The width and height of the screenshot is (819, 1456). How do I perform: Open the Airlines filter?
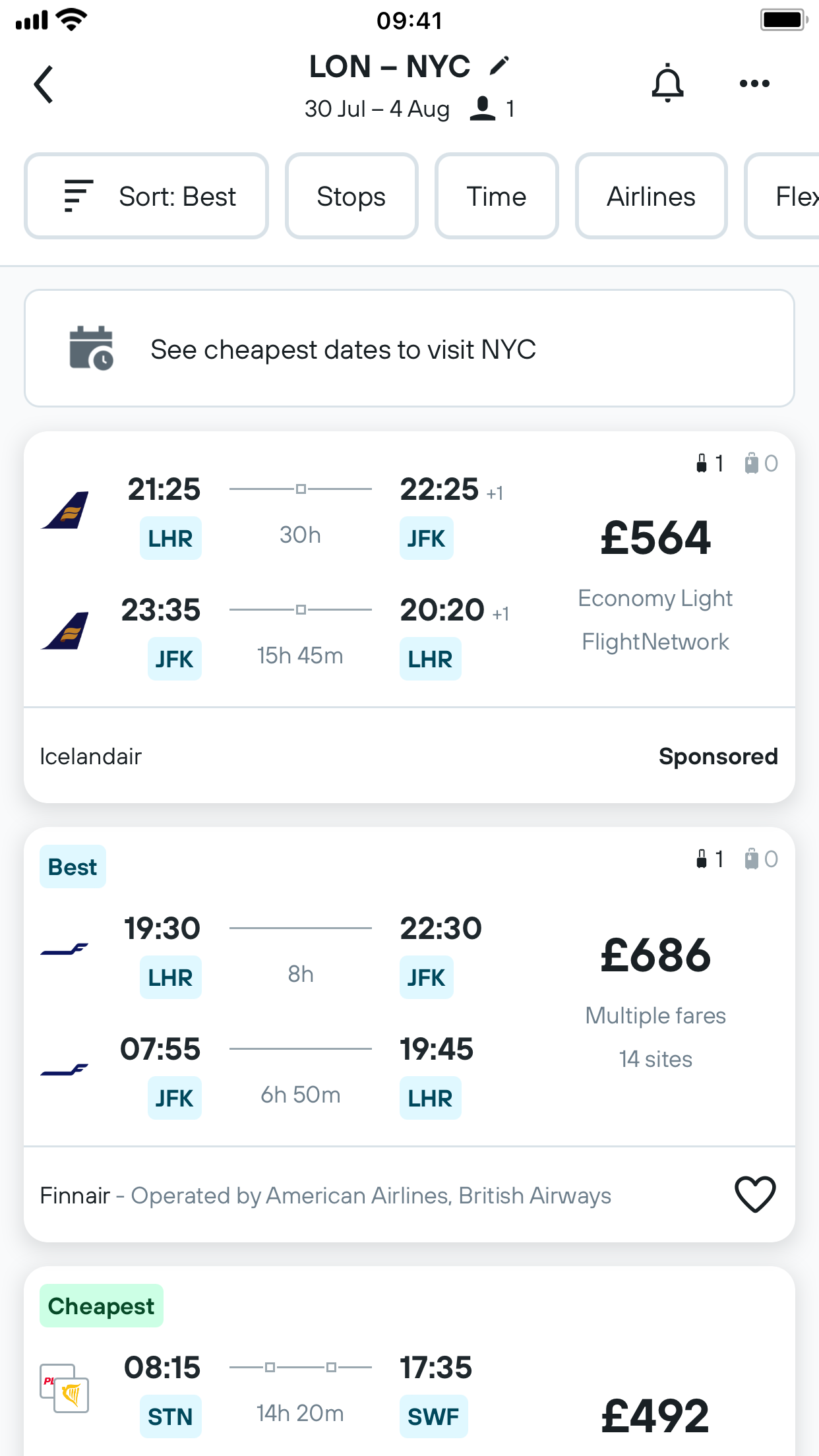click(x=651, y=197)
